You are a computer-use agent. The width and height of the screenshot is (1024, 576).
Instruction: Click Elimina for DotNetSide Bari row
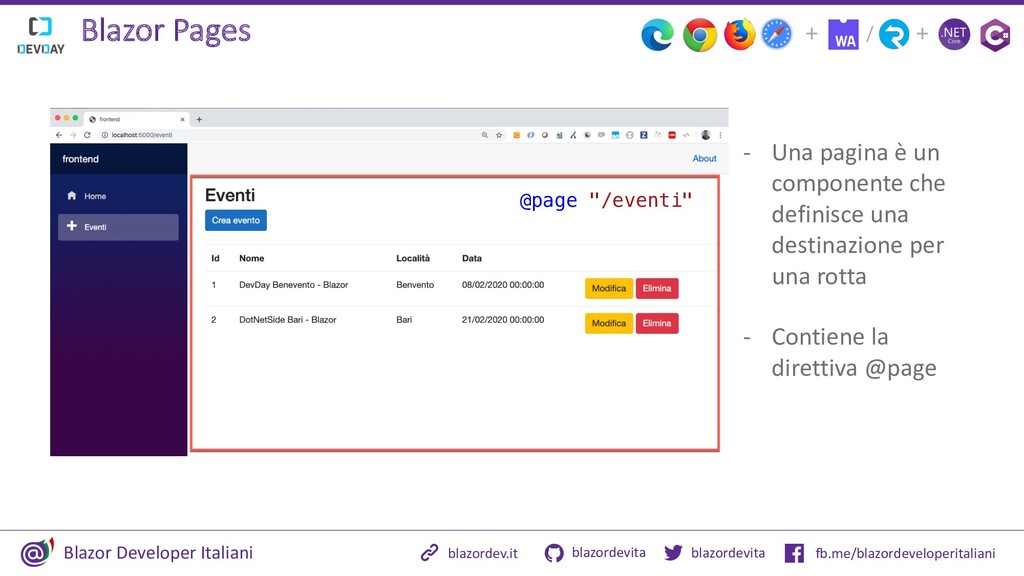(x=657, y=323)
